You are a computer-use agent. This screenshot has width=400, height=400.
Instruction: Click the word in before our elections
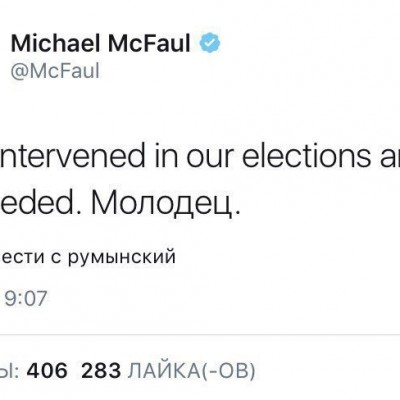[165, 157]
